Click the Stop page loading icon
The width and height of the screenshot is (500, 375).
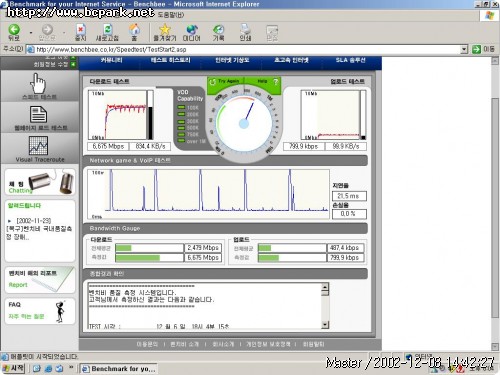[81, 30]
